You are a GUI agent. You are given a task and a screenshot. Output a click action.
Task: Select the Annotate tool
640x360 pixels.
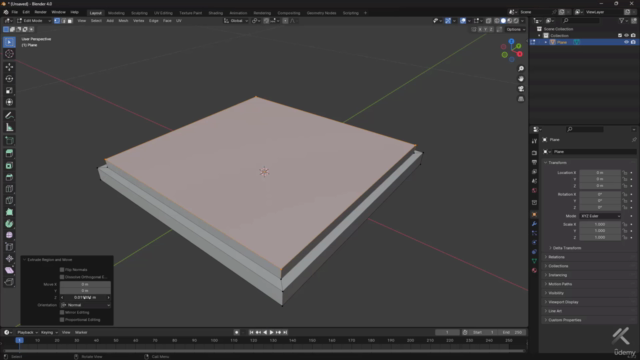click(9, 116)
